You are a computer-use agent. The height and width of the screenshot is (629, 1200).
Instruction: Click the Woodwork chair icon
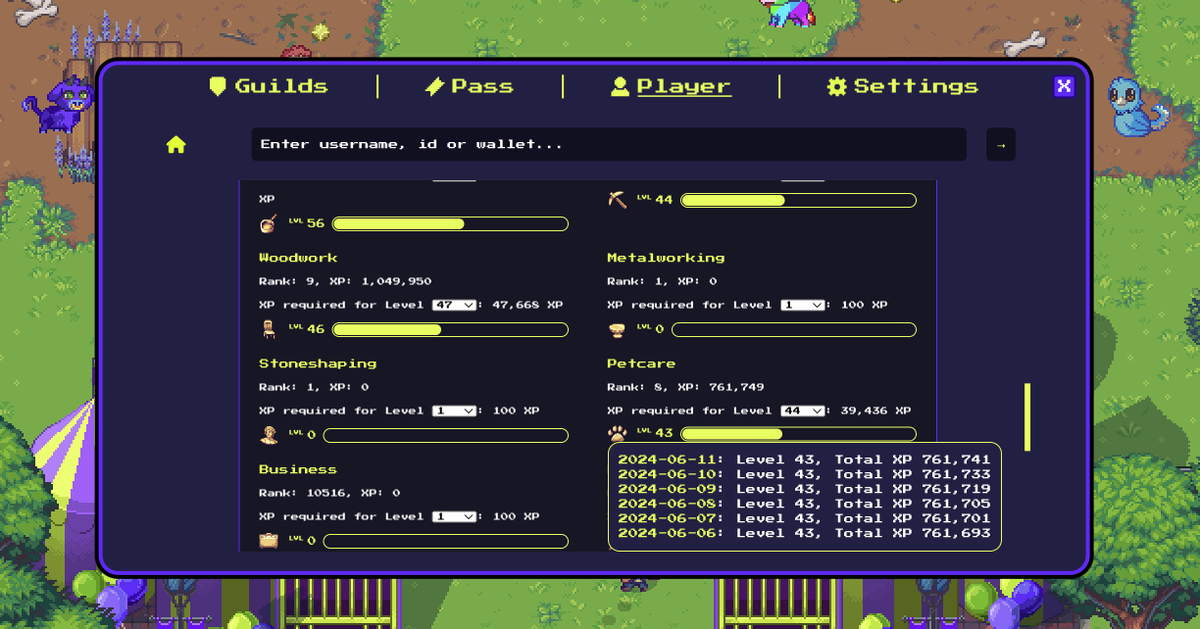[x=268, y=329]
